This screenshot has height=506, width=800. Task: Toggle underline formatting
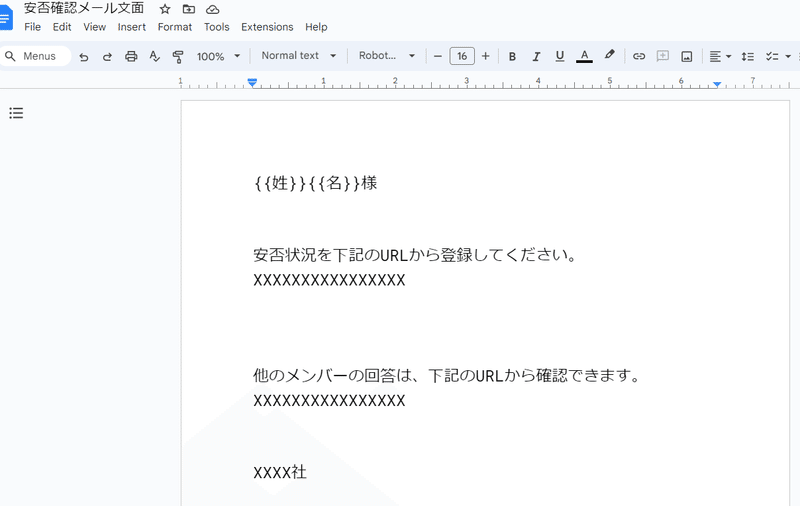coord(560,56)
